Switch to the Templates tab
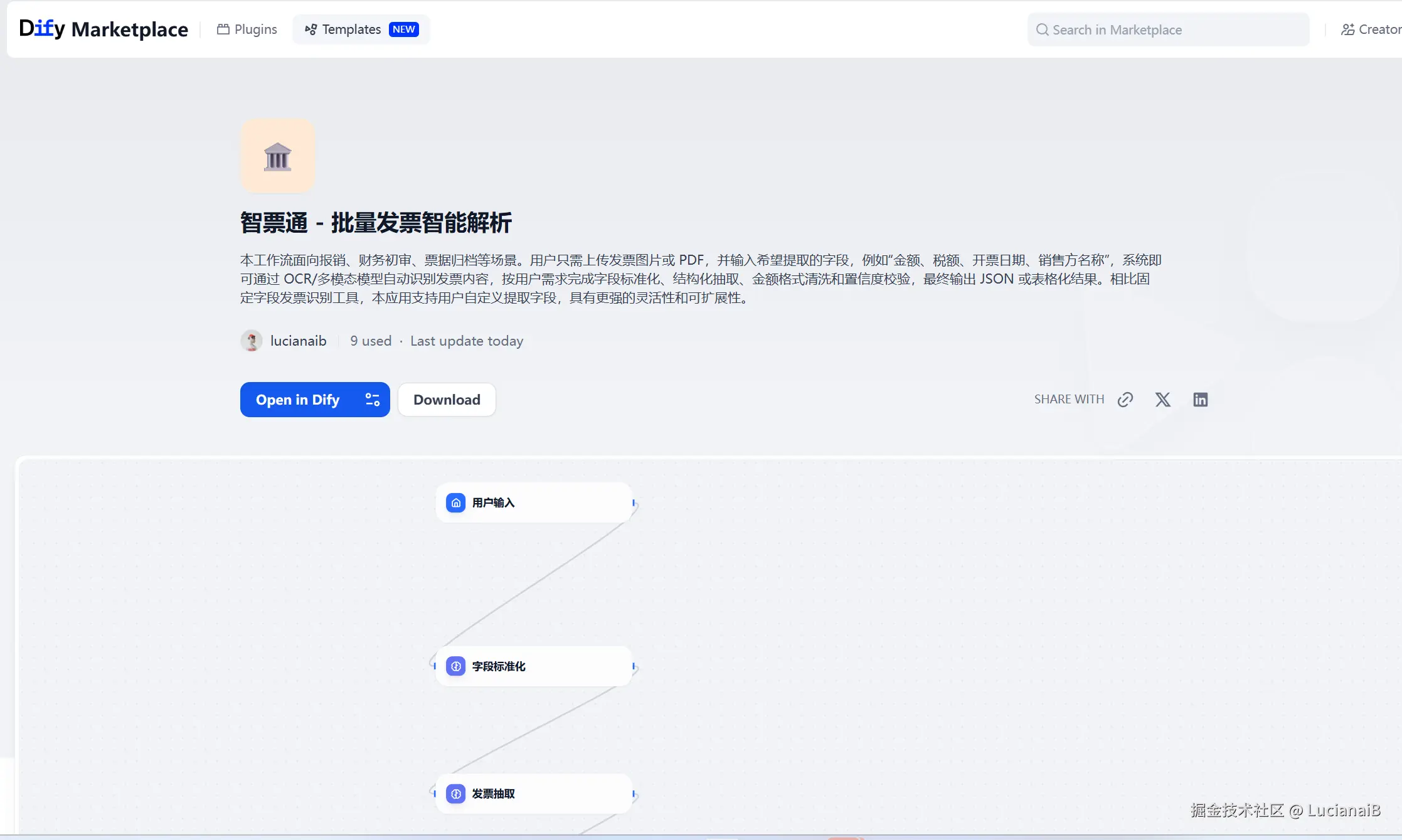Viewport: 1402px width, 840px height. [x=361, y=29]
